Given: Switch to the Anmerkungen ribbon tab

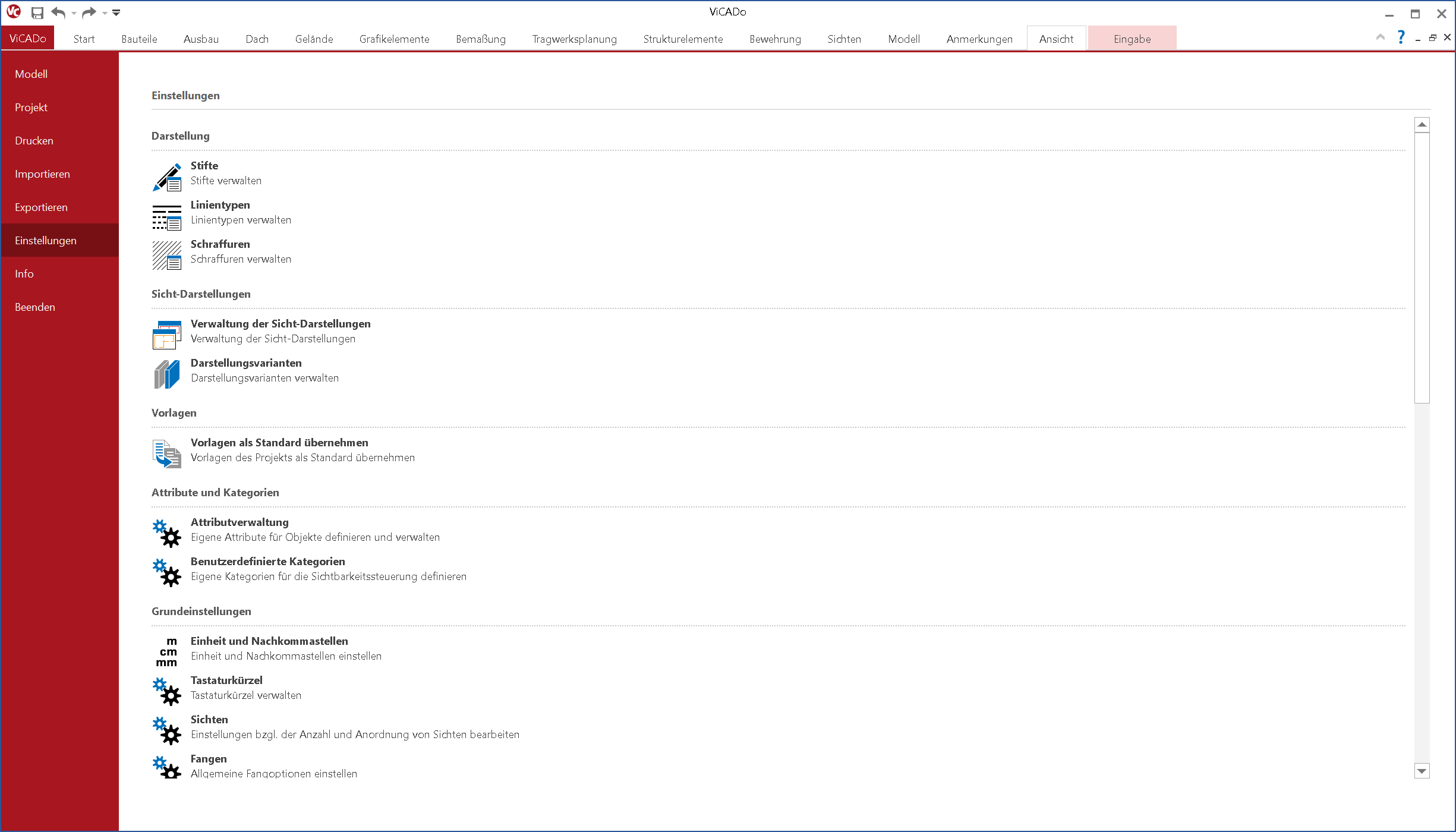Looking at the screenshot, I should tap(980, 39).
